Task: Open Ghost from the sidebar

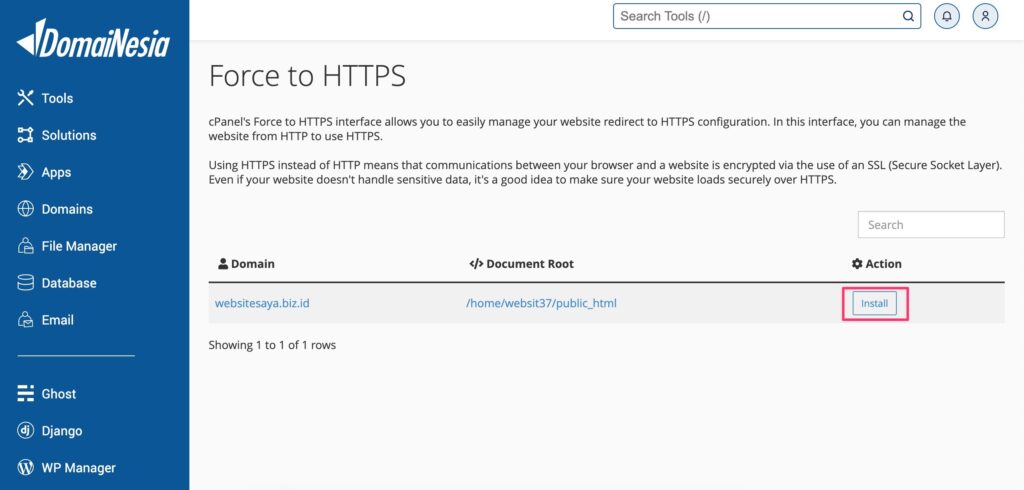Action: pyautogui.click(x=58, y=394)
